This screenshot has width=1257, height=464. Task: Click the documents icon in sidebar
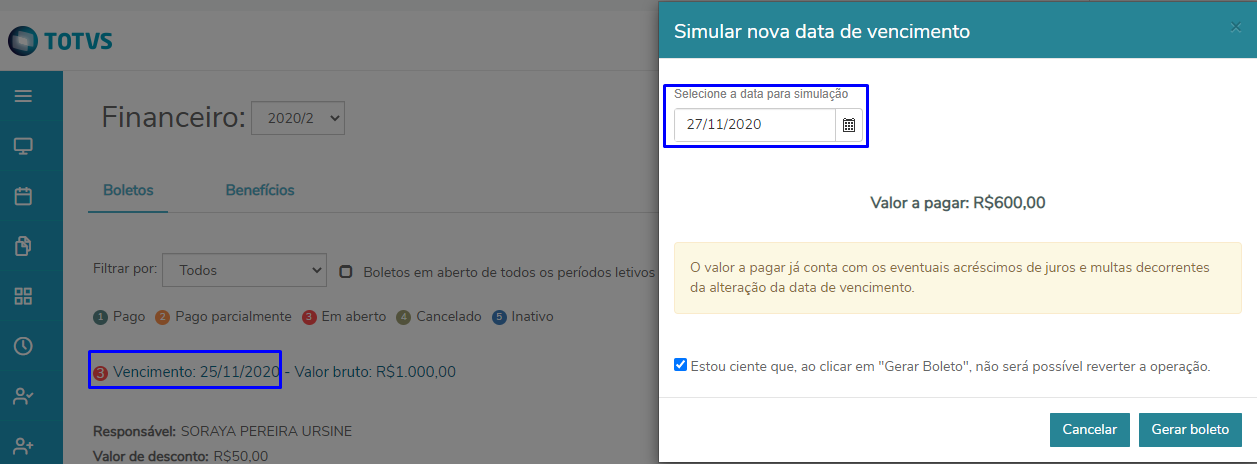(23, 246)
